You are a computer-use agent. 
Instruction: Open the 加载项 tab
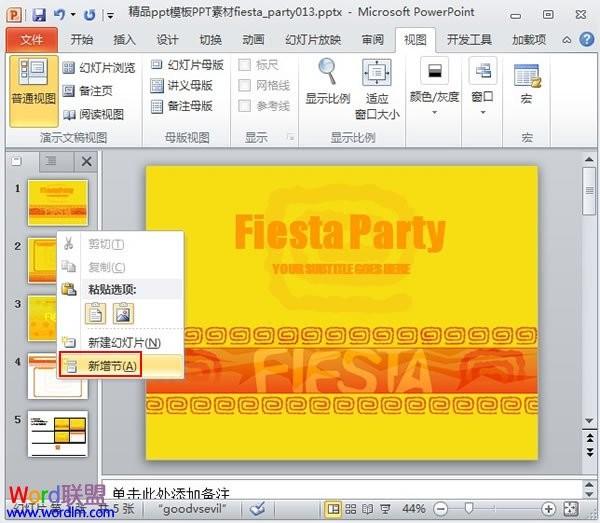coord(529,40)
